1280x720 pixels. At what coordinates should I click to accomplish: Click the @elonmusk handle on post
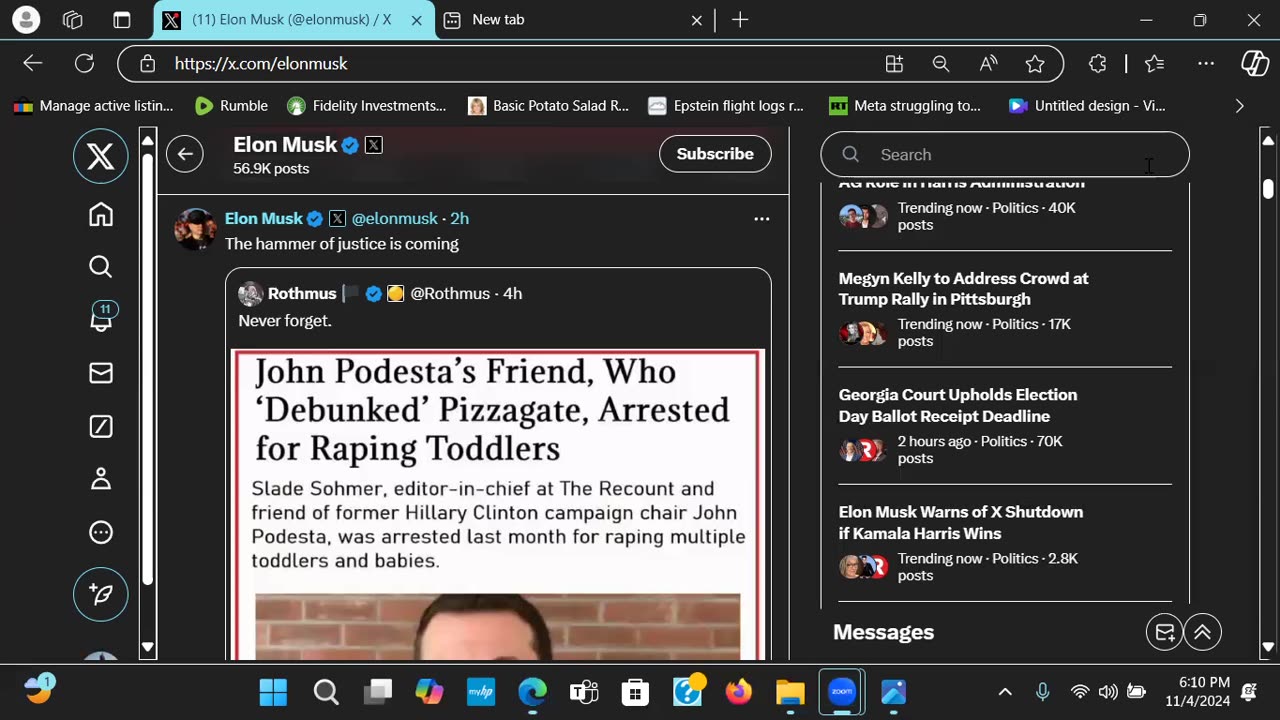[x=395, y=219]
